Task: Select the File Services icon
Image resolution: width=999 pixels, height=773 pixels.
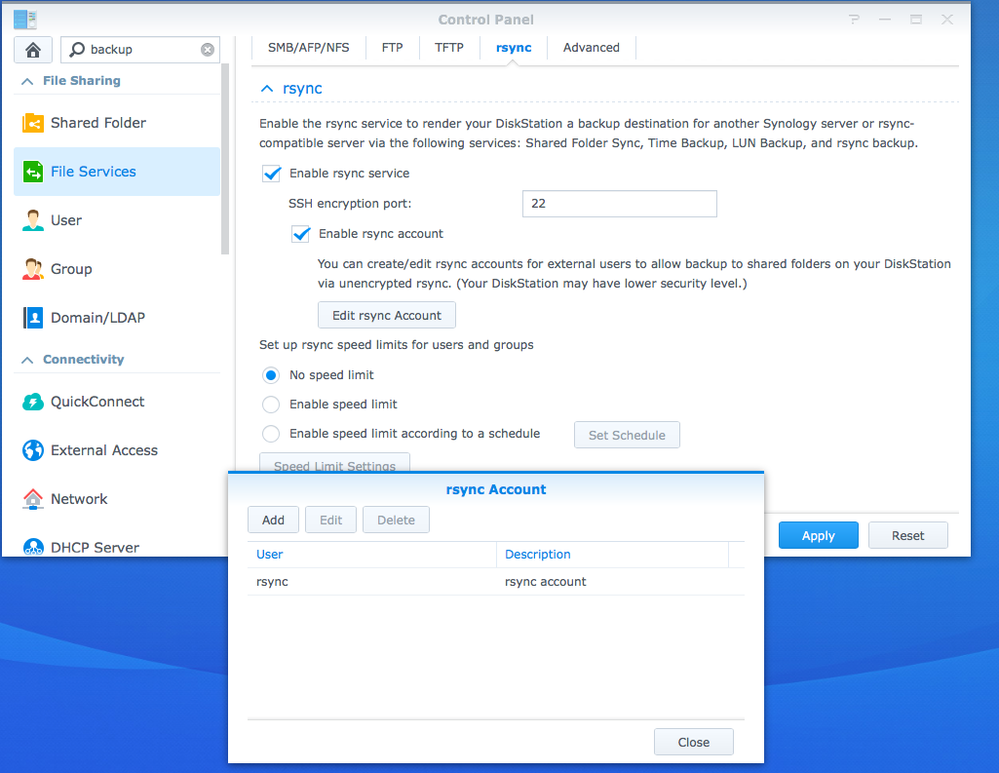Action: [32, 171]
